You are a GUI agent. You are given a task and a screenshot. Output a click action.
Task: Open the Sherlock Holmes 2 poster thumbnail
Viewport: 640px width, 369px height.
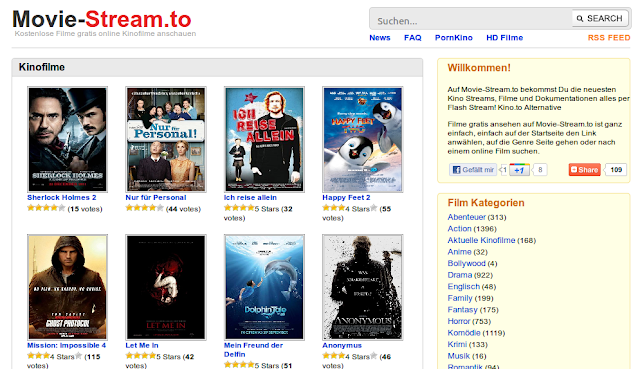(68, 139)
